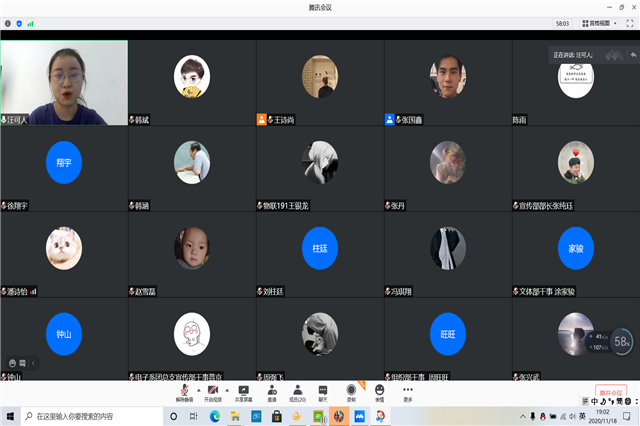This screenshot has width=640, height=426.
Task: Open the Members (20) list
Action: [296, 390]
